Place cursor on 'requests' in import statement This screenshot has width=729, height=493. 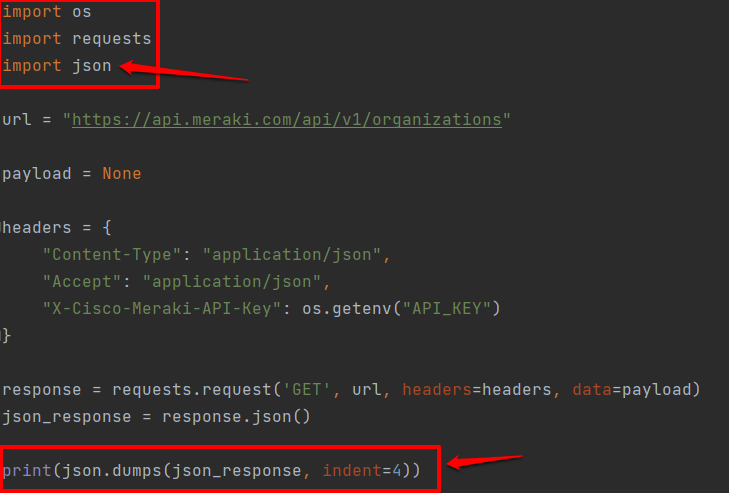[112, 39]
